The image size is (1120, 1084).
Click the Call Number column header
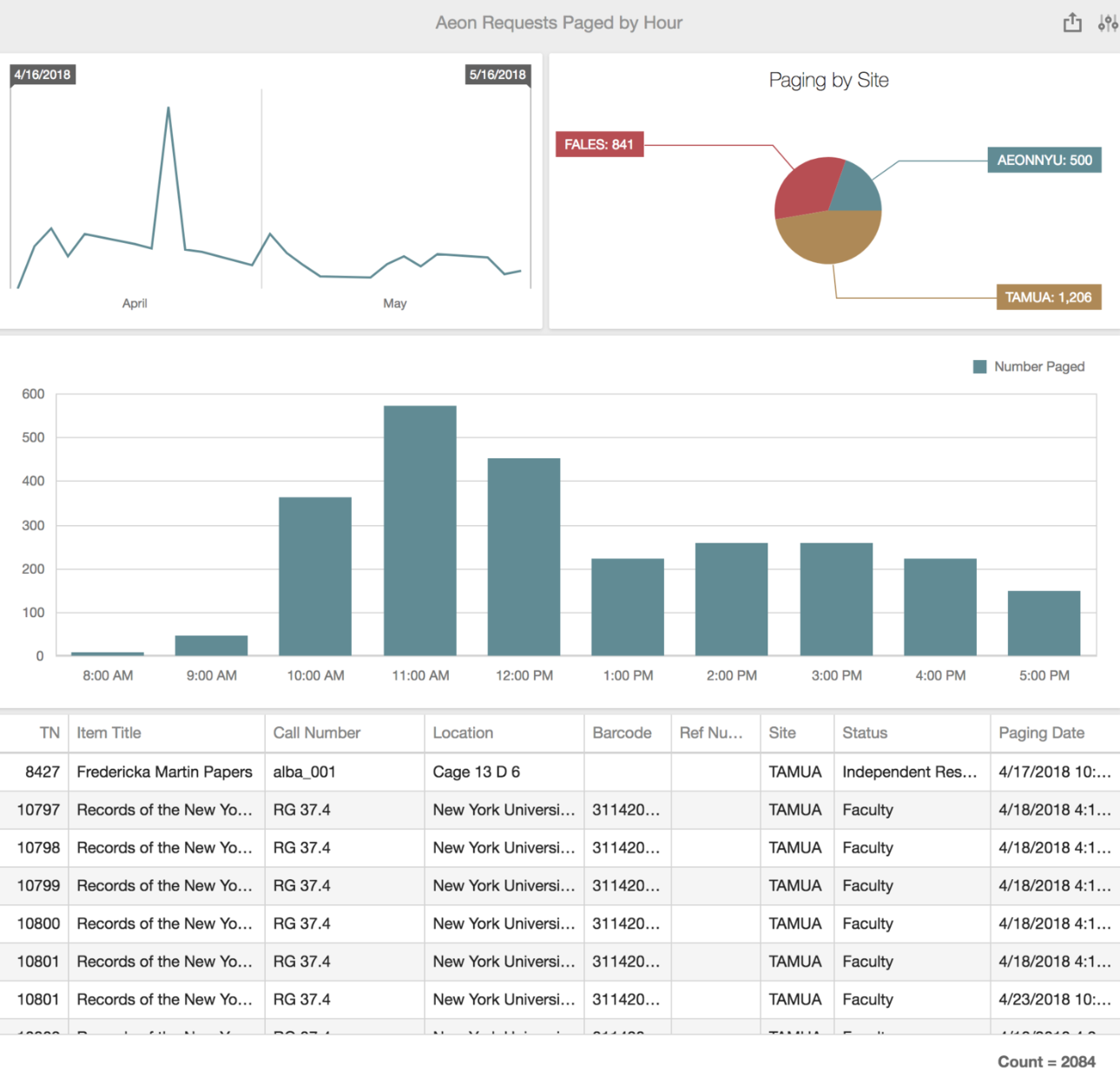[x=316, y=733]
